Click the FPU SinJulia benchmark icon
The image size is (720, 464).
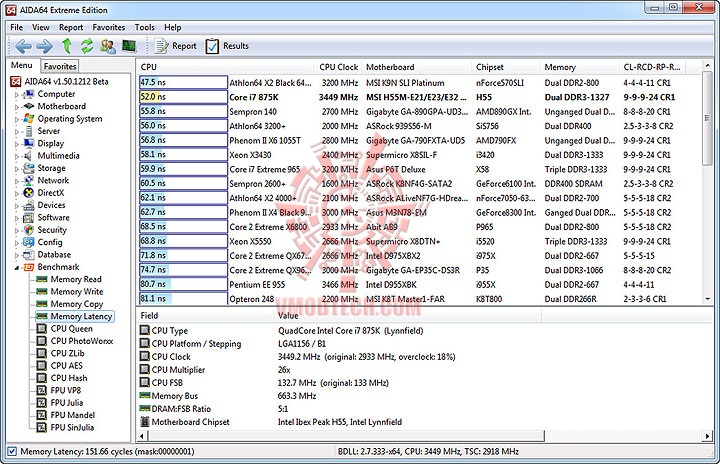(x=42, y=428)
